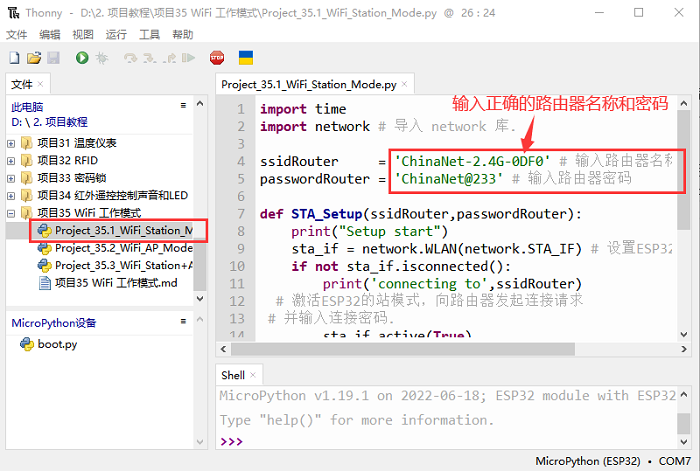Click the New file icon in toolbar

click(15, 58)
